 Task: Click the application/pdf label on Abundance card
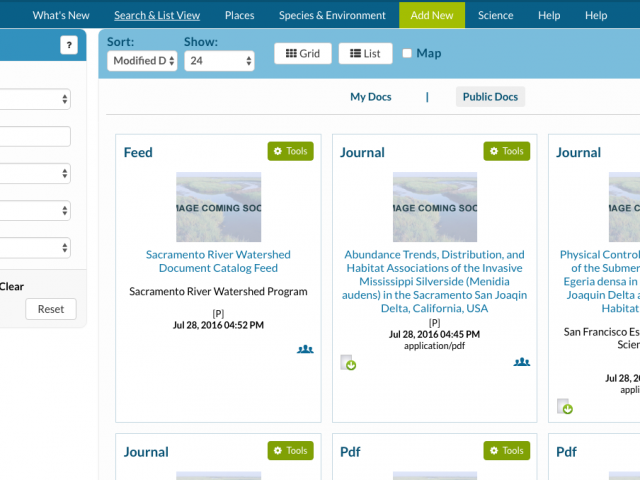[x=434, y=346]
